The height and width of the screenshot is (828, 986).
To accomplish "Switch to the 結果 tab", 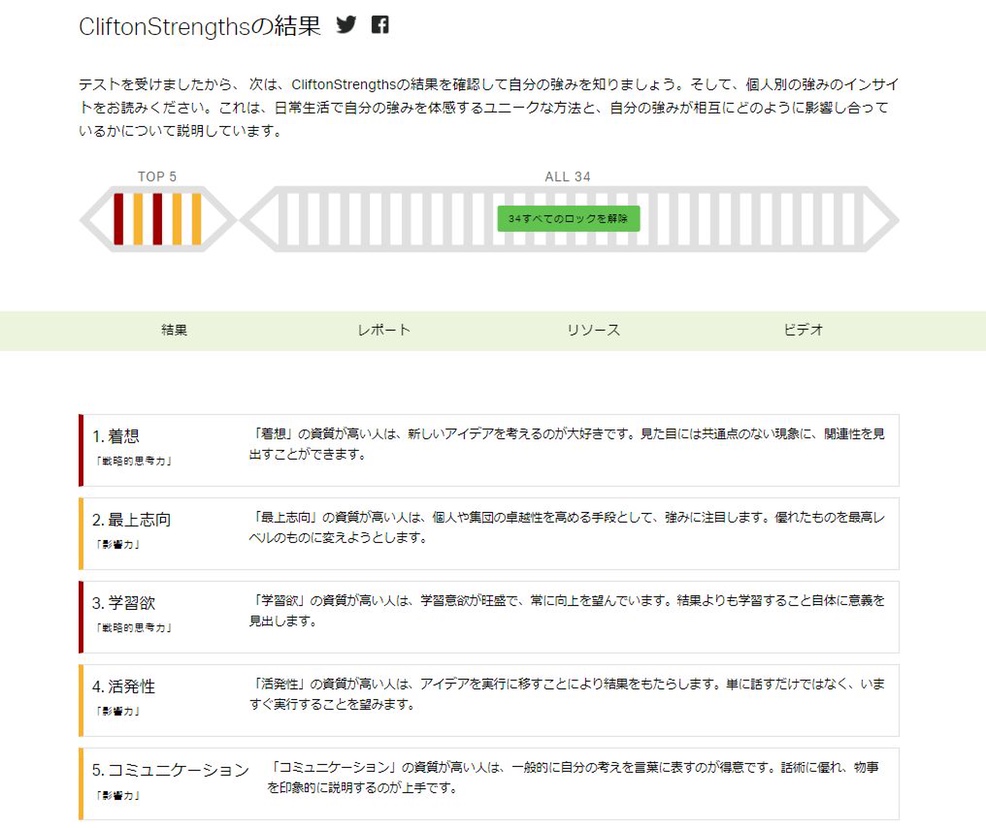I will (174, 330).
